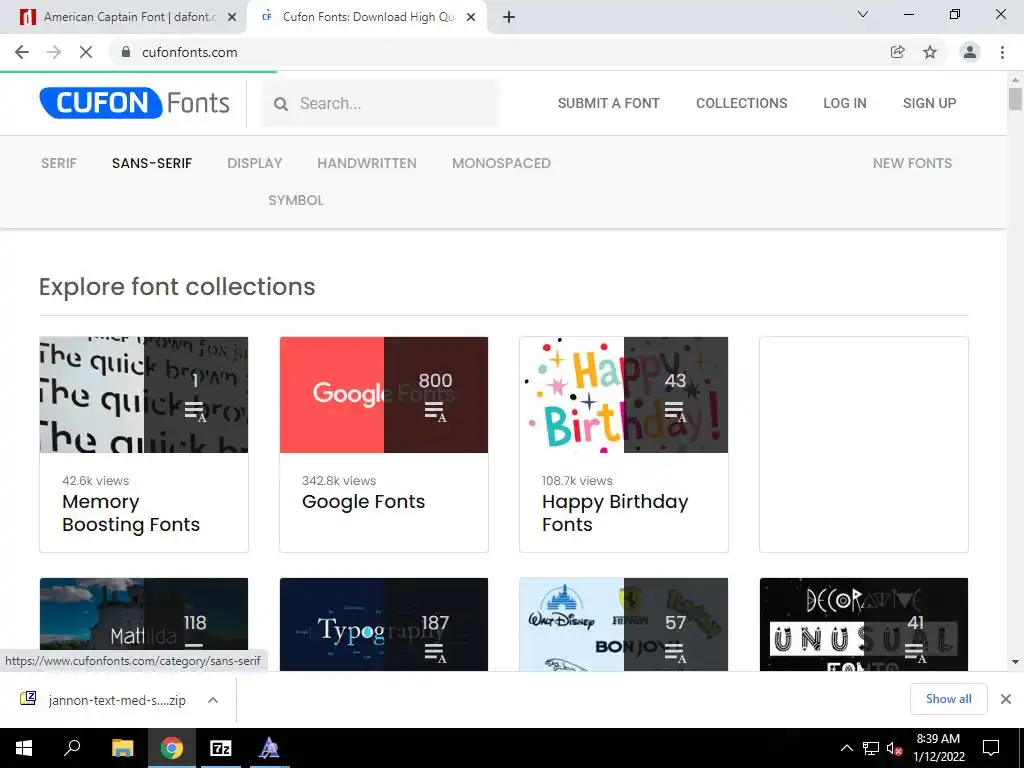This screenshot has height=768, width=1024.
Task: Click the font list icon on Memory Boosting card
Action: coord(195,412)
